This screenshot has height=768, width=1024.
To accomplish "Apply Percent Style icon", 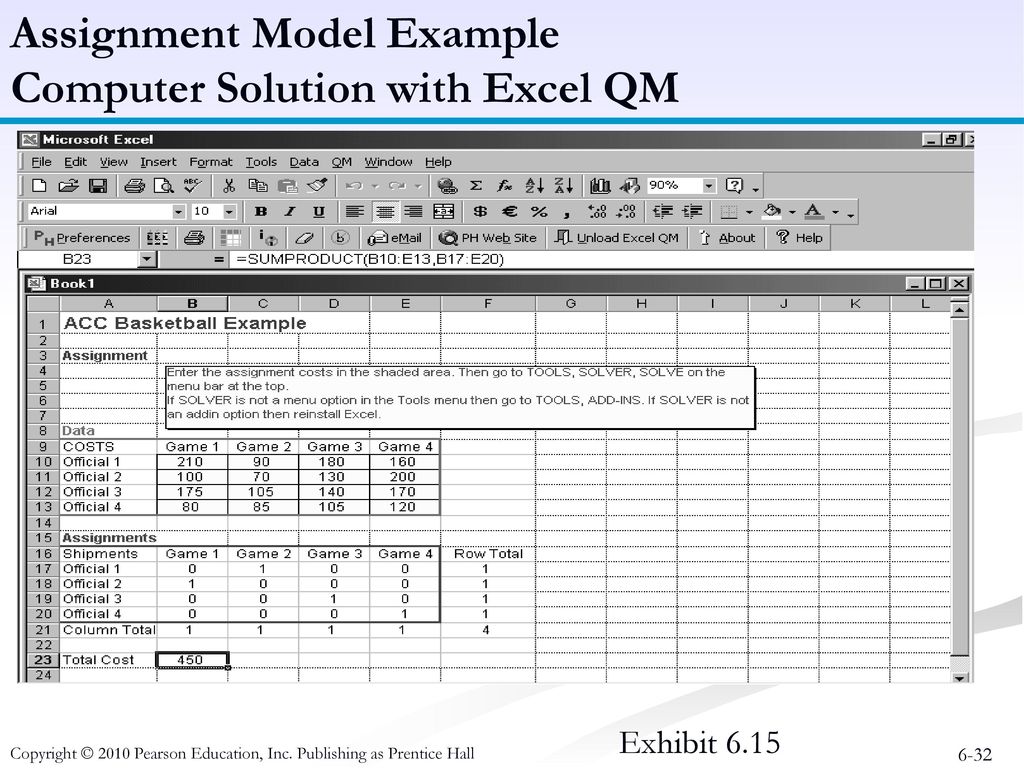I will [x=539, y=212].
